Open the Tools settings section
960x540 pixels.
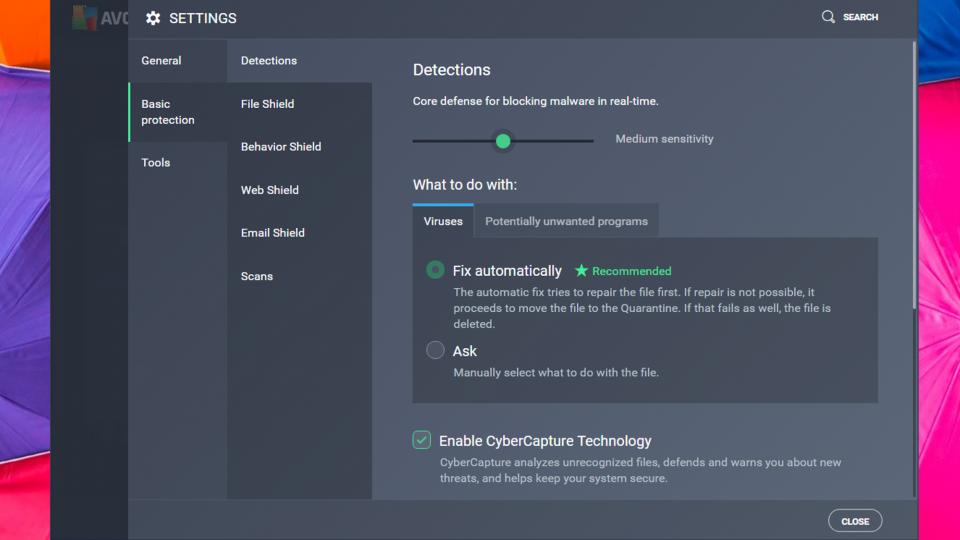(156, 163)
